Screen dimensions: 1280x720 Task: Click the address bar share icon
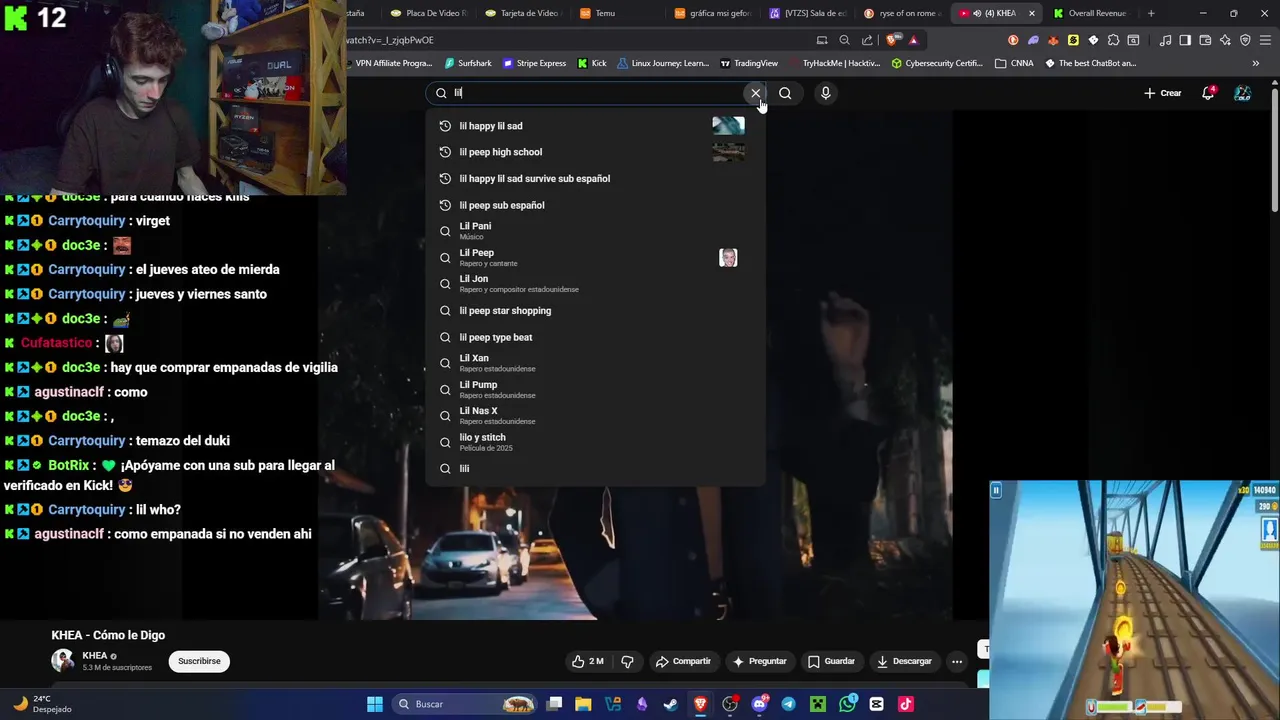[867, 40]
